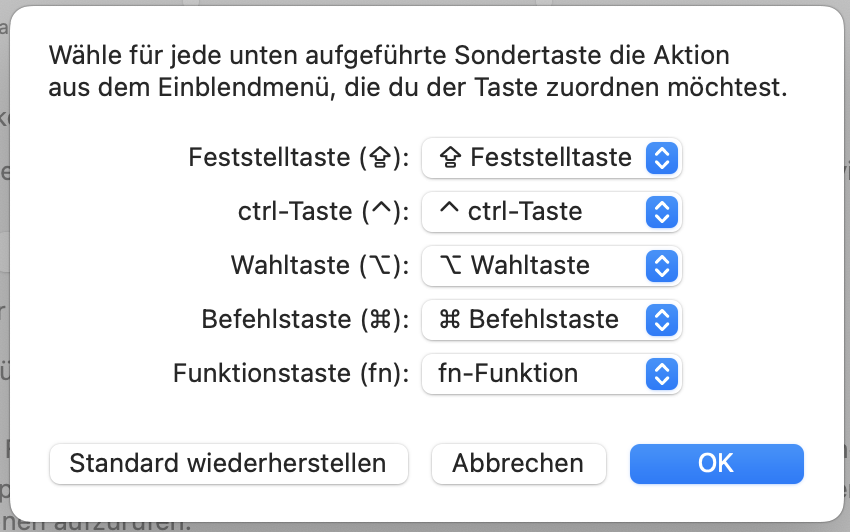Click the "Befehlstaste (⌘):" row label
The image size is (850, 532).
pos(306,319)
